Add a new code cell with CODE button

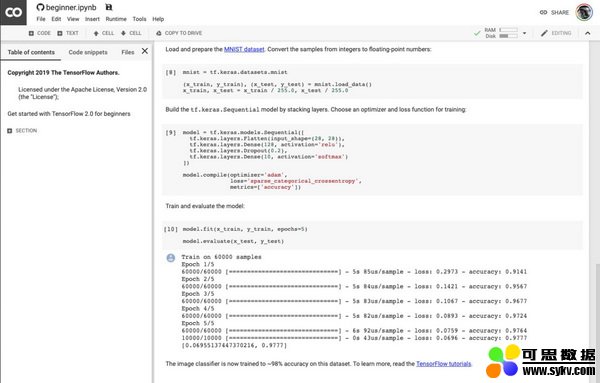(40, 33)
